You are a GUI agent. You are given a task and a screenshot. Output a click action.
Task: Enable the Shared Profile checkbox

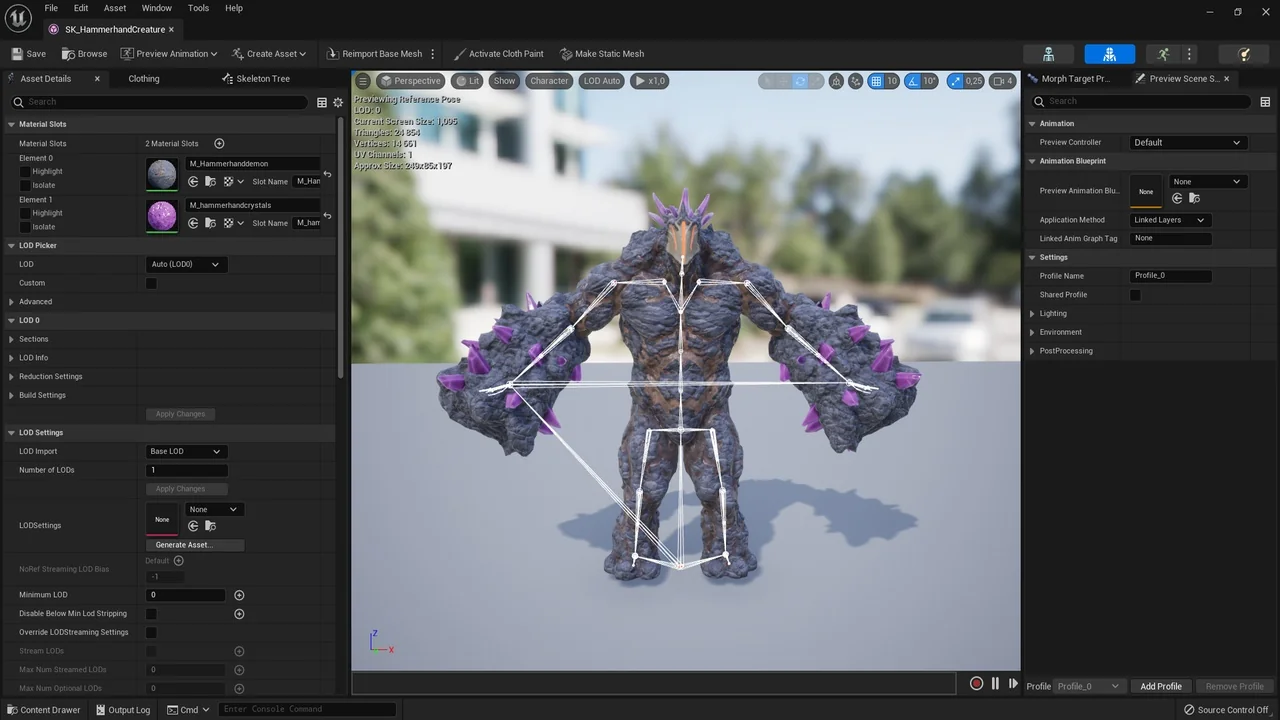point(1135,295)
